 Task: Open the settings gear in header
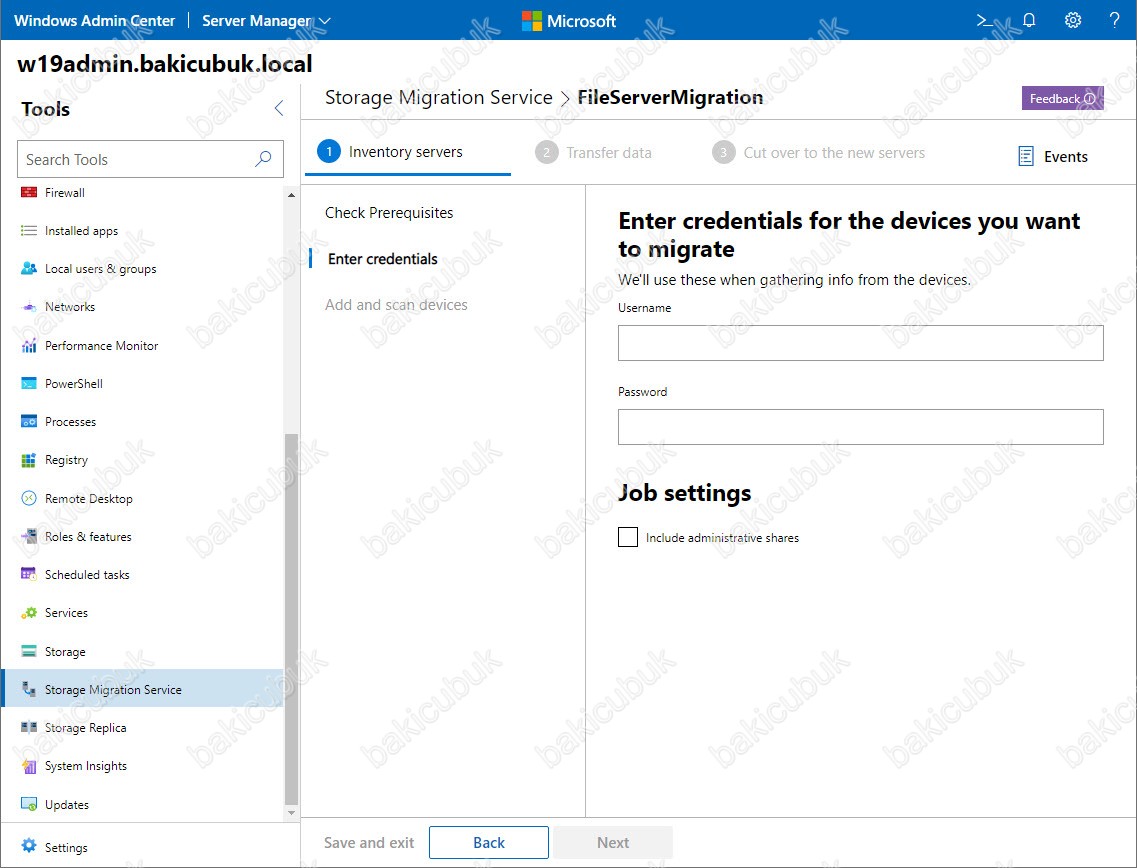(x=1072, y=20)
